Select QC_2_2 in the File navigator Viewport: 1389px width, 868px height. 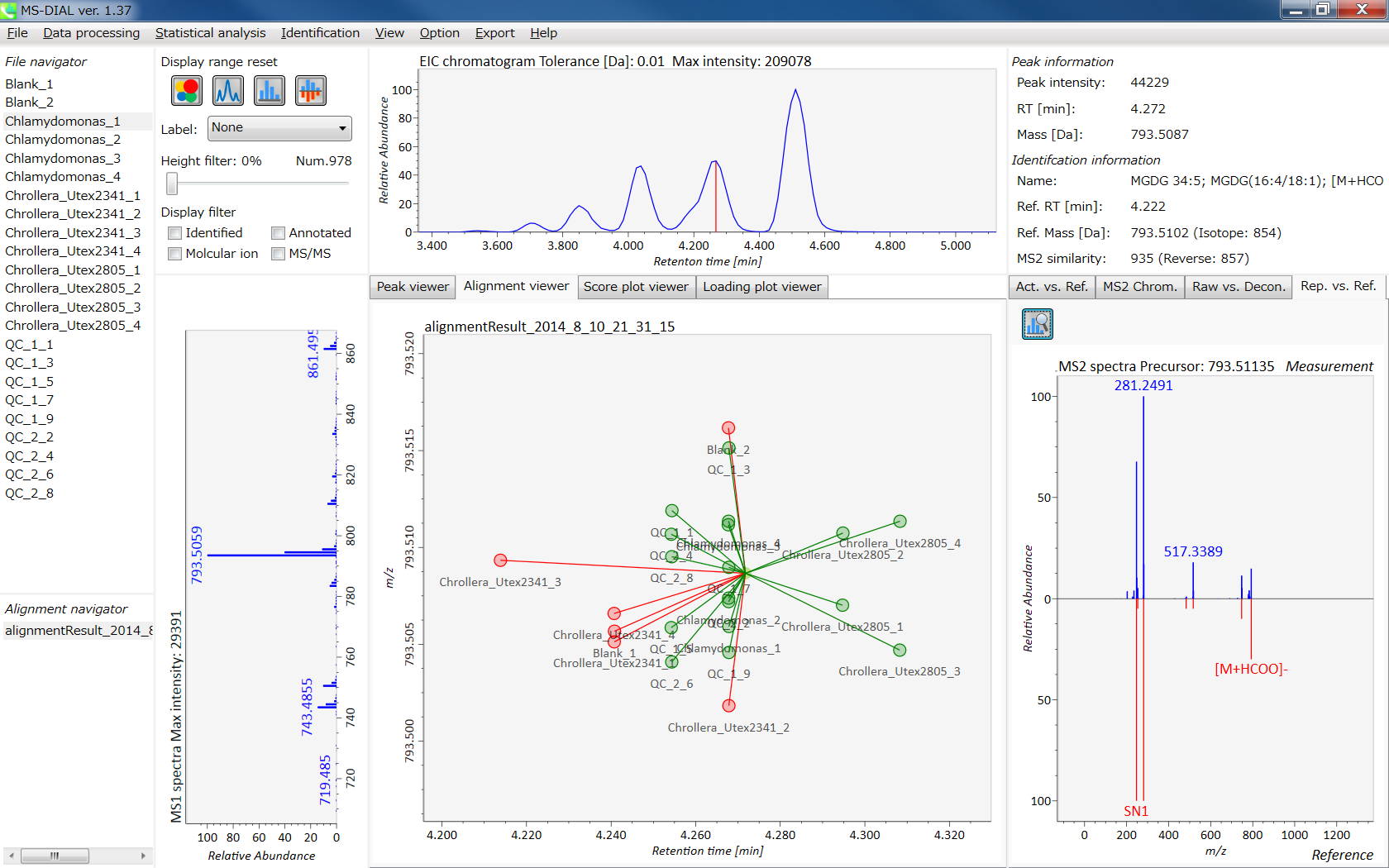tap(29, 437)
